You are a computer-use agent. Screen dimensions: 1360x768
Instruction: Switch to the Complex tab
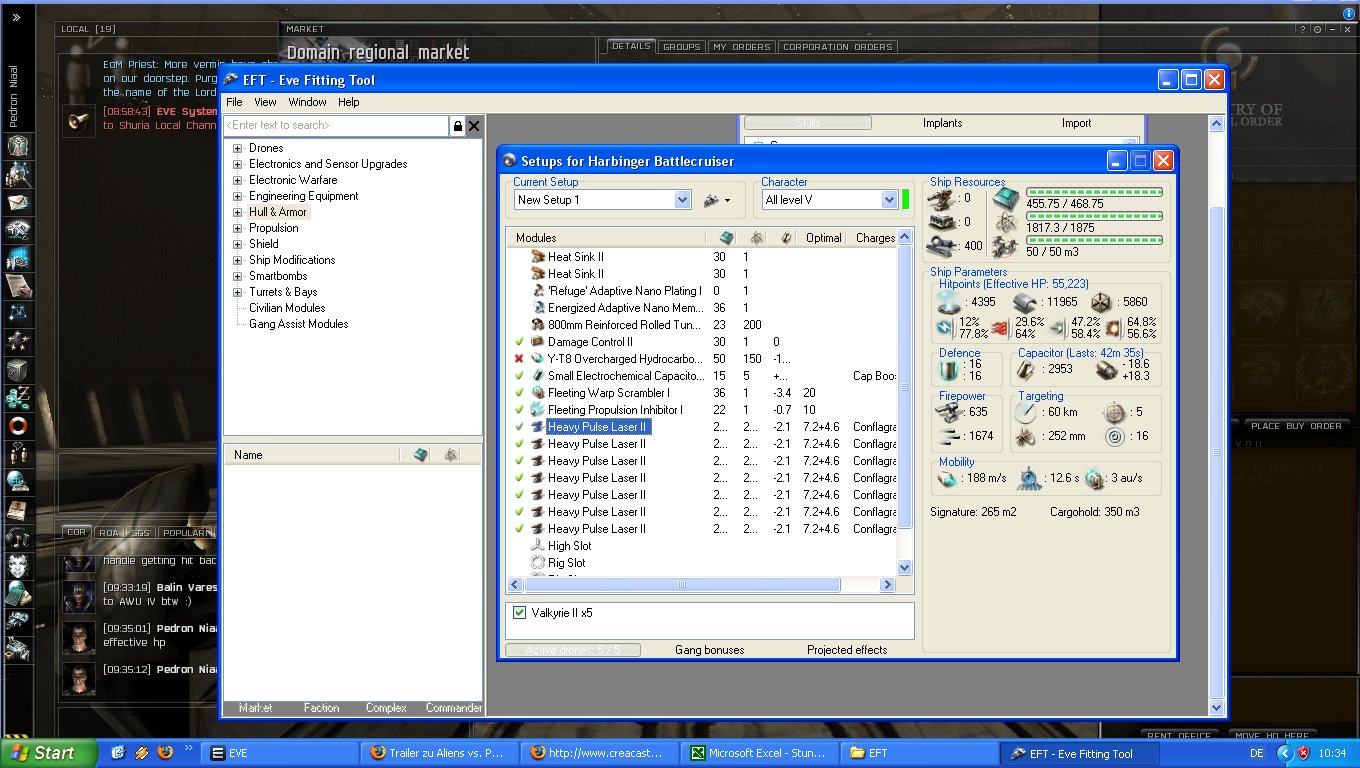point(386,708)
